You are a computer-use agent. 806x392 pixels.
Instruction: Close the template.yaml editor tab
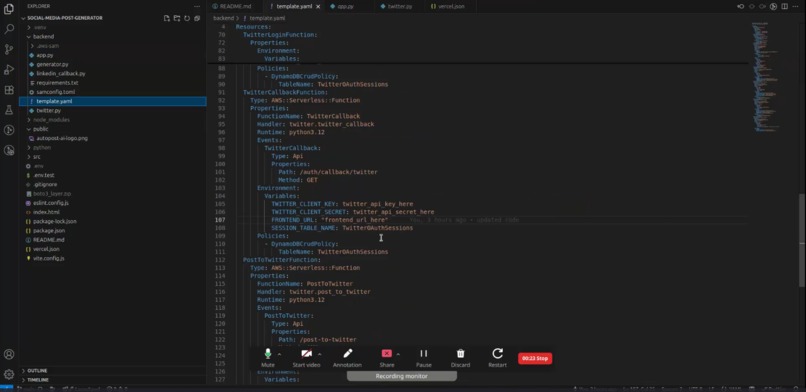[318, 6]
